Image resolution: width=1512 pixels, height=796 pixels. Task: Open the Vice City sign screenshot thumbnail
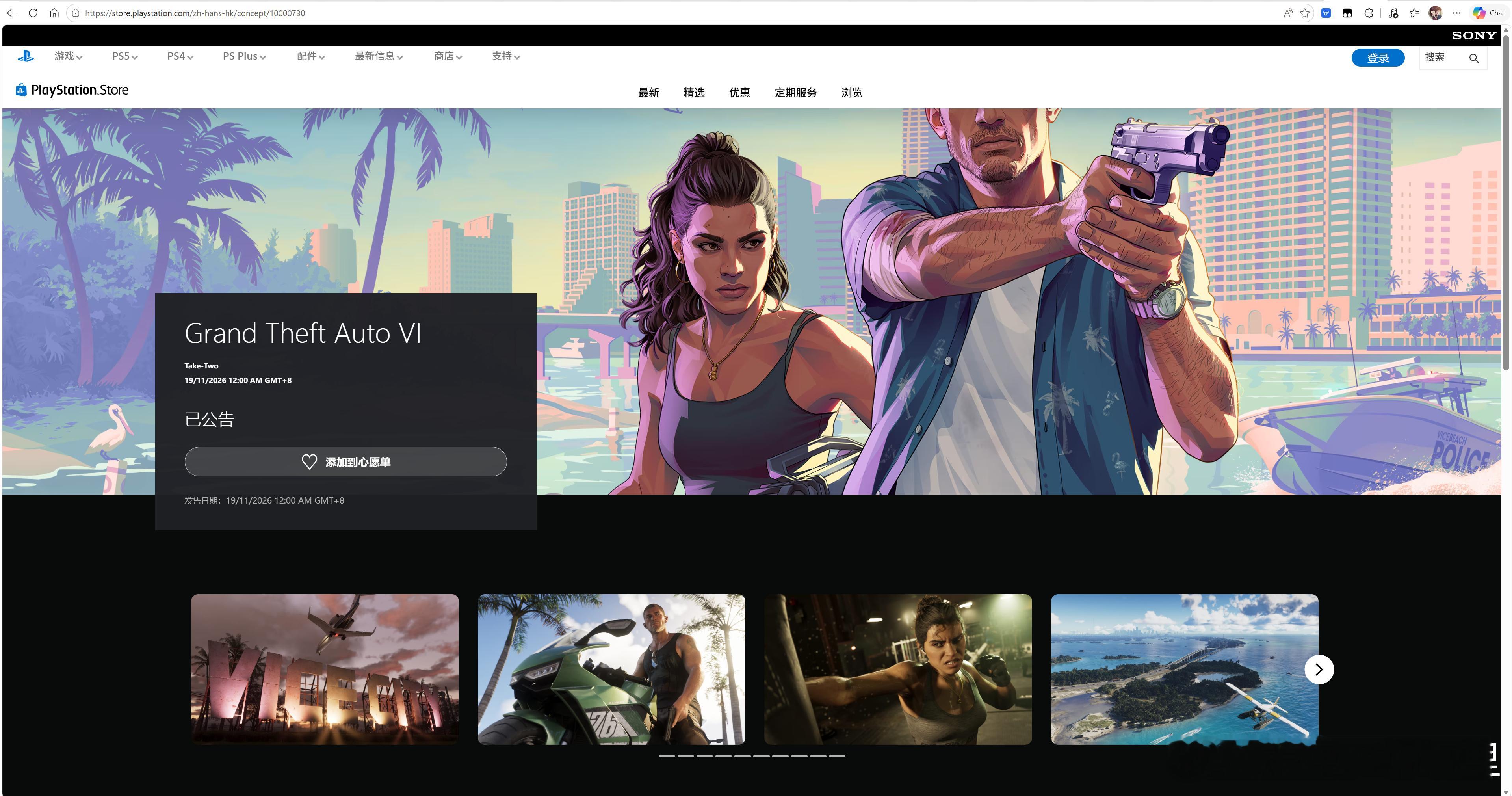[x=325, y=669]
